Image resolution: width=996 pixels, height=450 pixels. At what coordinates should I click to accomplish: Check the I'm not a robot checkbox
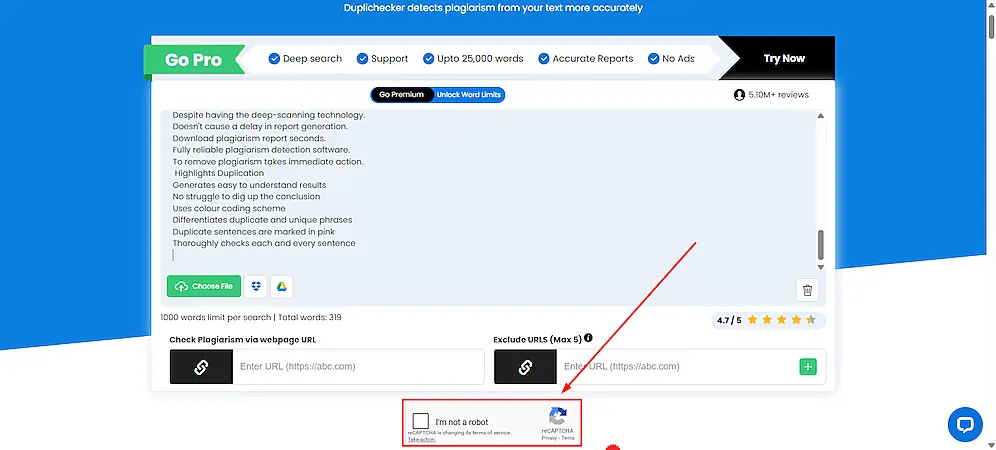(x=421, y=421)
